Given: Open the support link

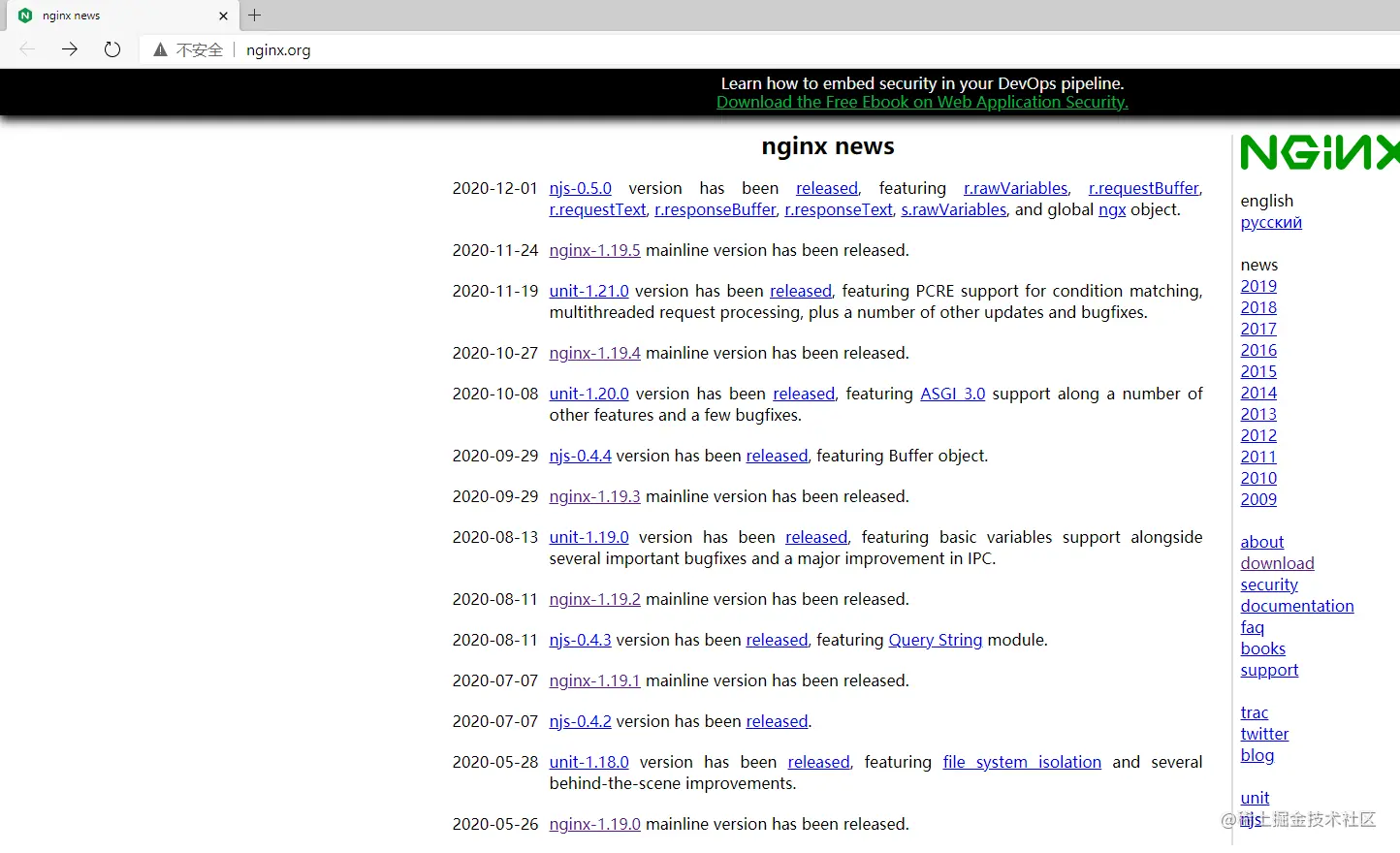Looking at the screenshot, I should click(1269, 671).
